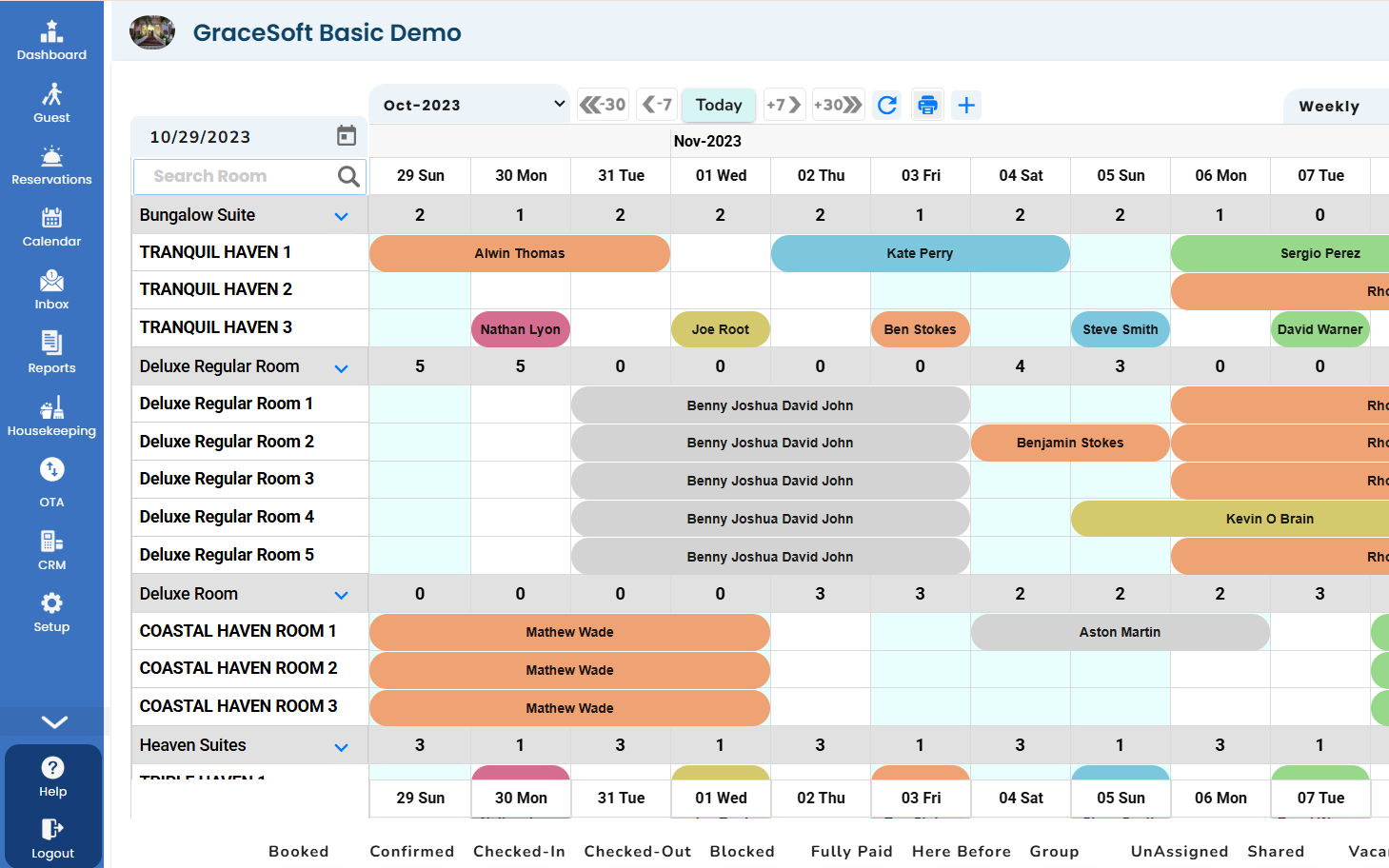
Task: Collapse the Bungalow Suite room group
Action: pos(341,216)
